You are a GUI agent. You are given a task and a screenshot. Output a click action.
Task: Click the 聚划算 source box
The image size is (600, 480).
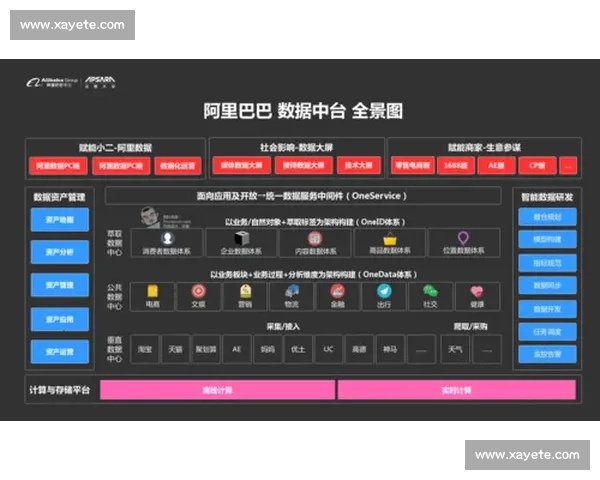[206, 349]
